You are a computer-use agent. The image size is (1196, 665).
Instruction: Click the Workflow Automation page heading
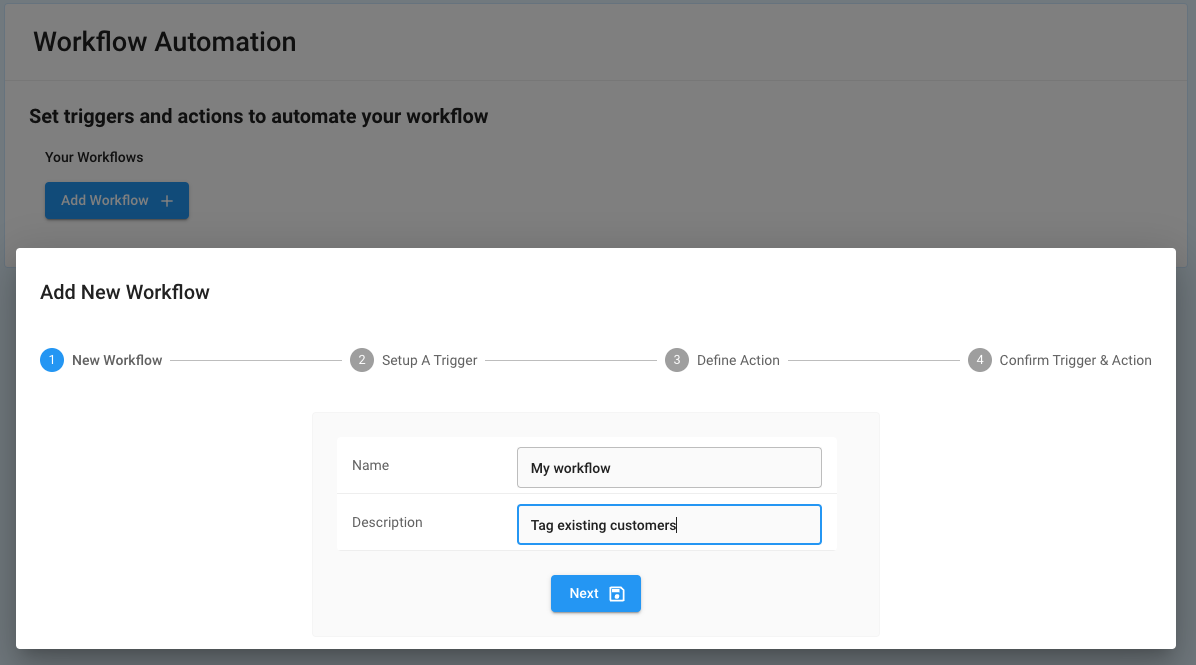tap(165, 42)
